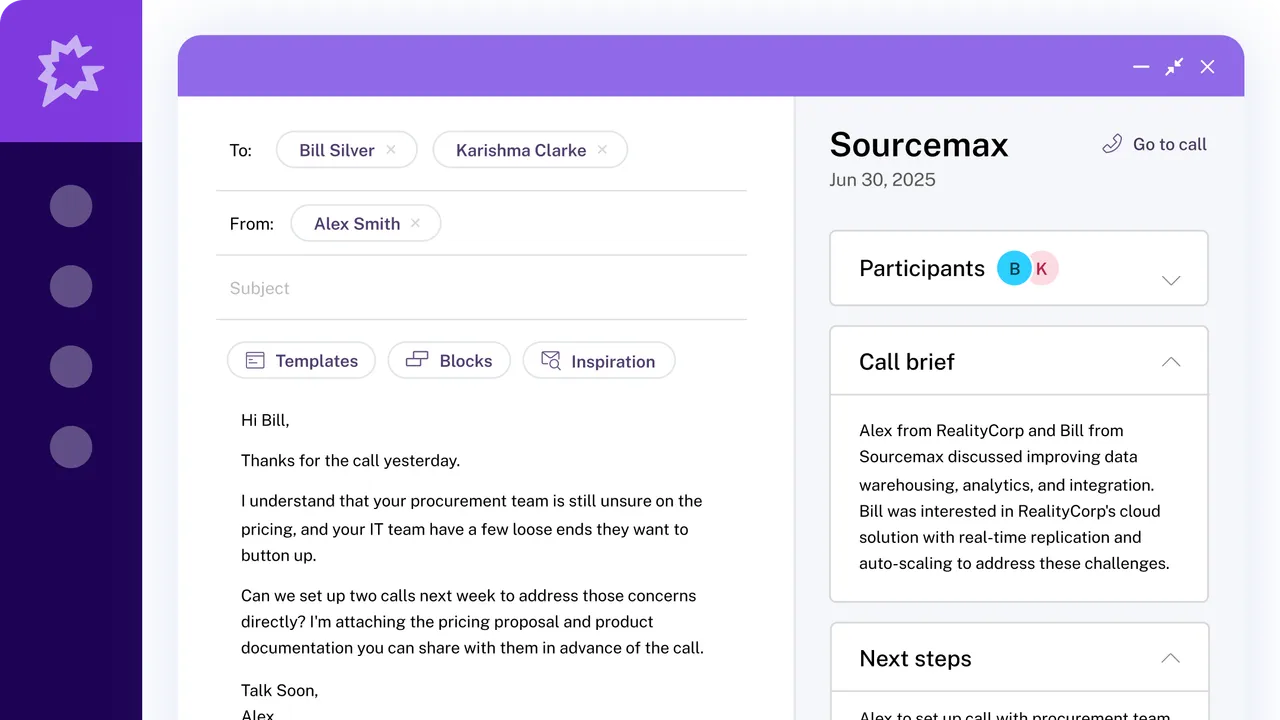Shrink the composer with the collapse arrows icon
This screenshot has height=720, width=1280.
click(x=1174, y=67)
